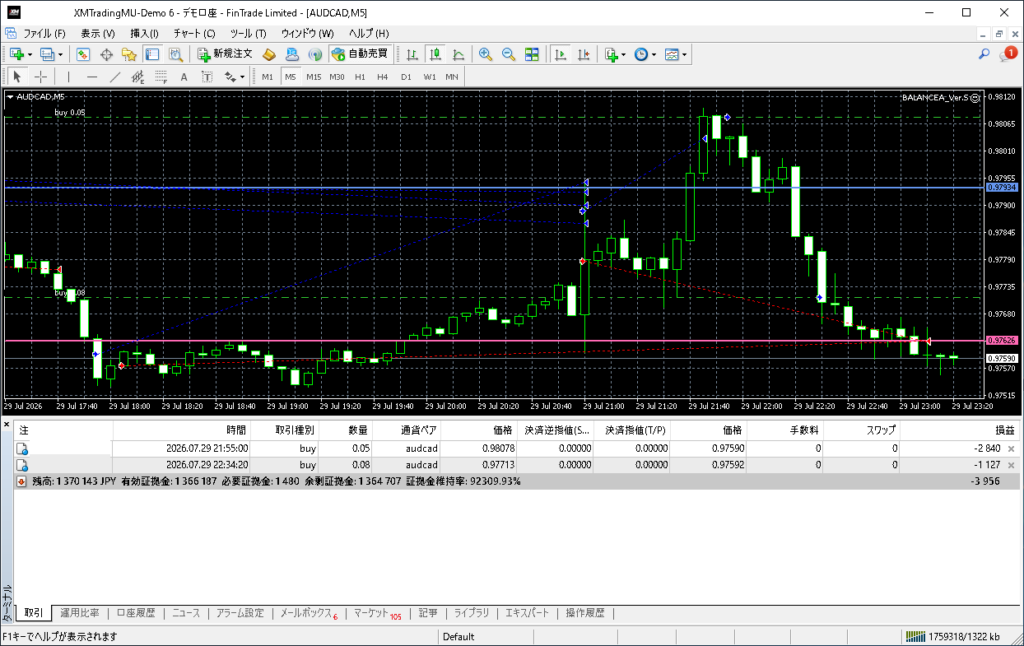Open the 表示 (V) menu
The image size is (1024, 646).
98,33
